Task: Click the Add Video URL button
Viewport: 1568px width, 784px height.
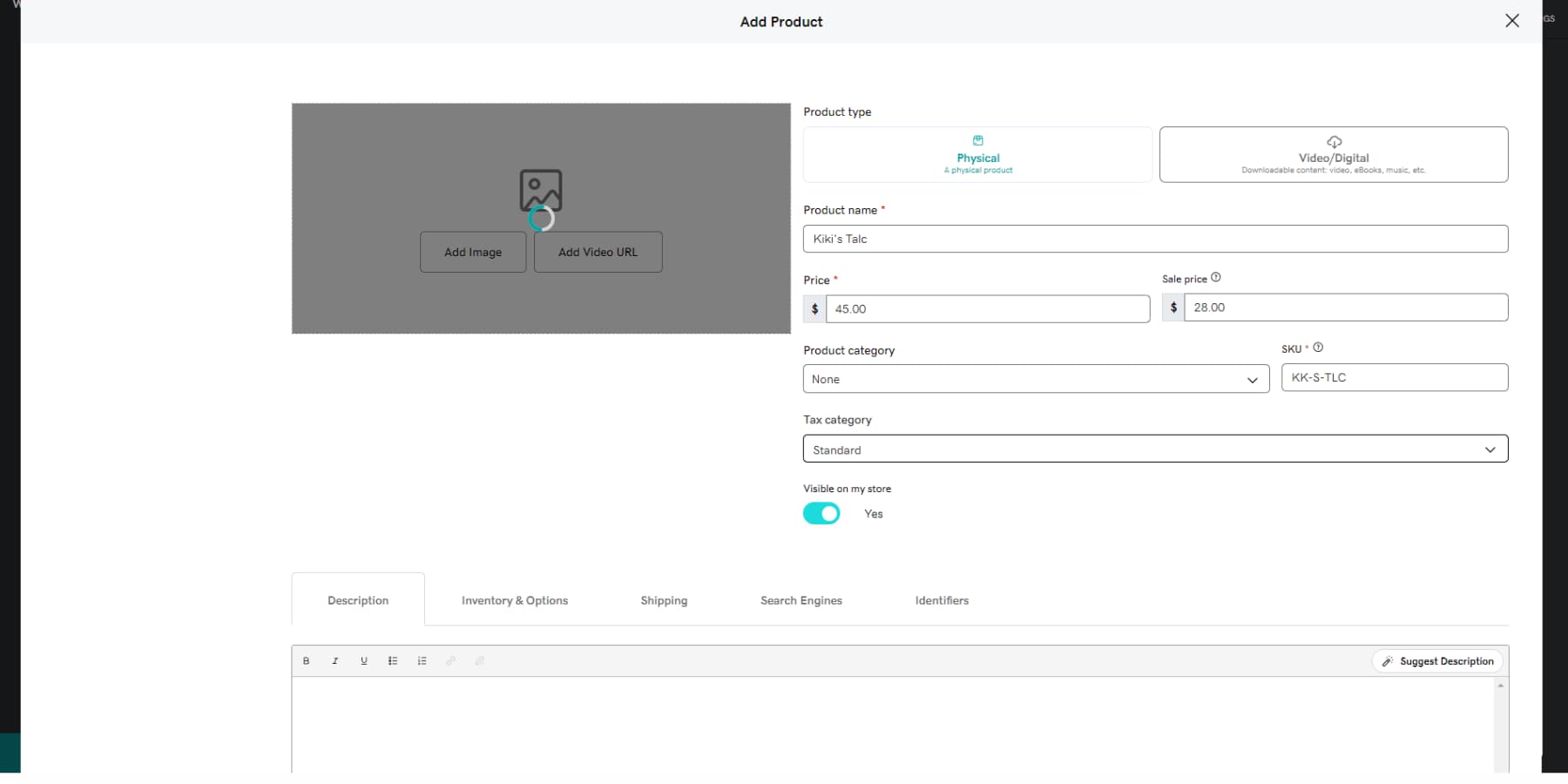Action: pyautogui.click(x=598, y=252)
